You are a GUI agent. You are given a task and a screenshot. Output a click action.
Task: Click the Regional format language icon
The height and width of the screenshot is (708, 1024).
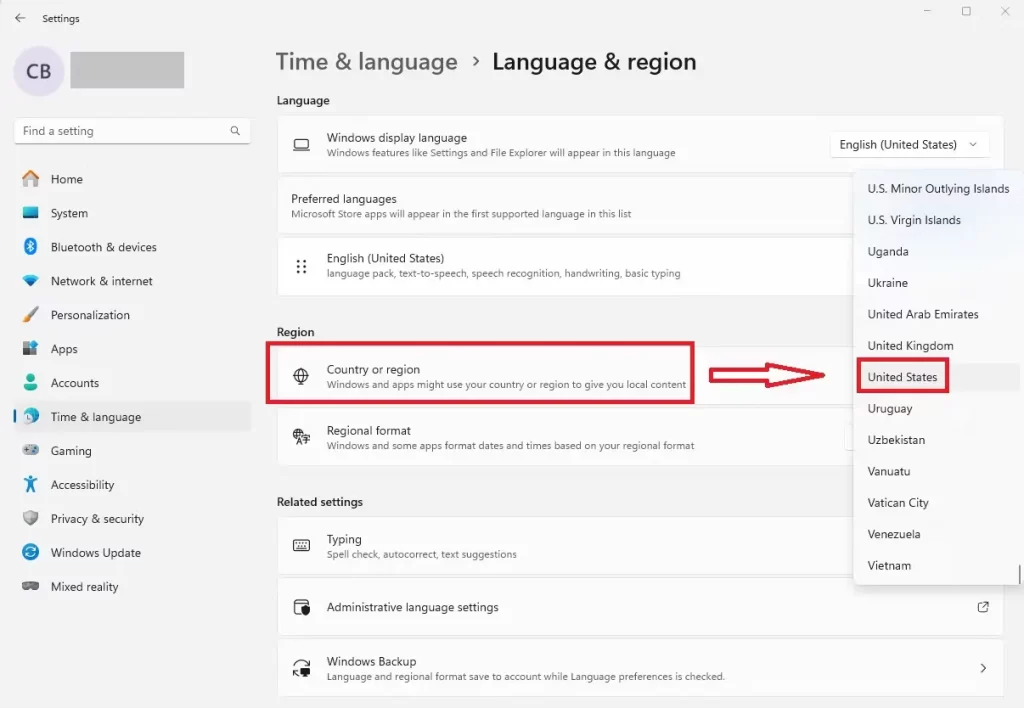tap(301, 436)
